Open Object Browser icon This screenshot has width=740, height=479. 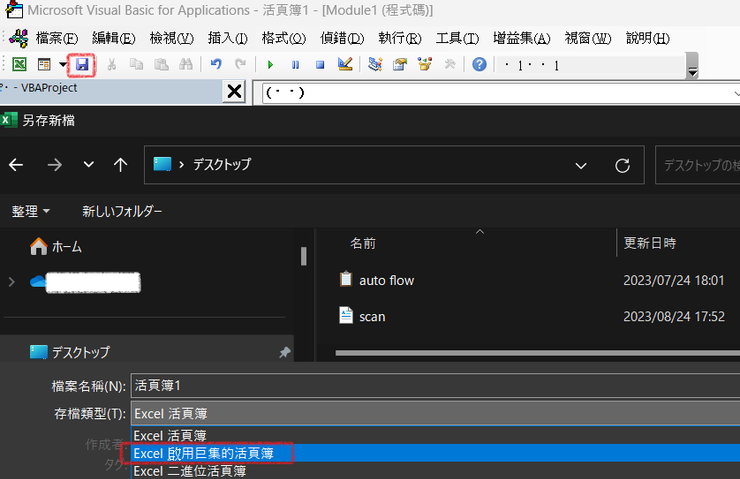425,64
